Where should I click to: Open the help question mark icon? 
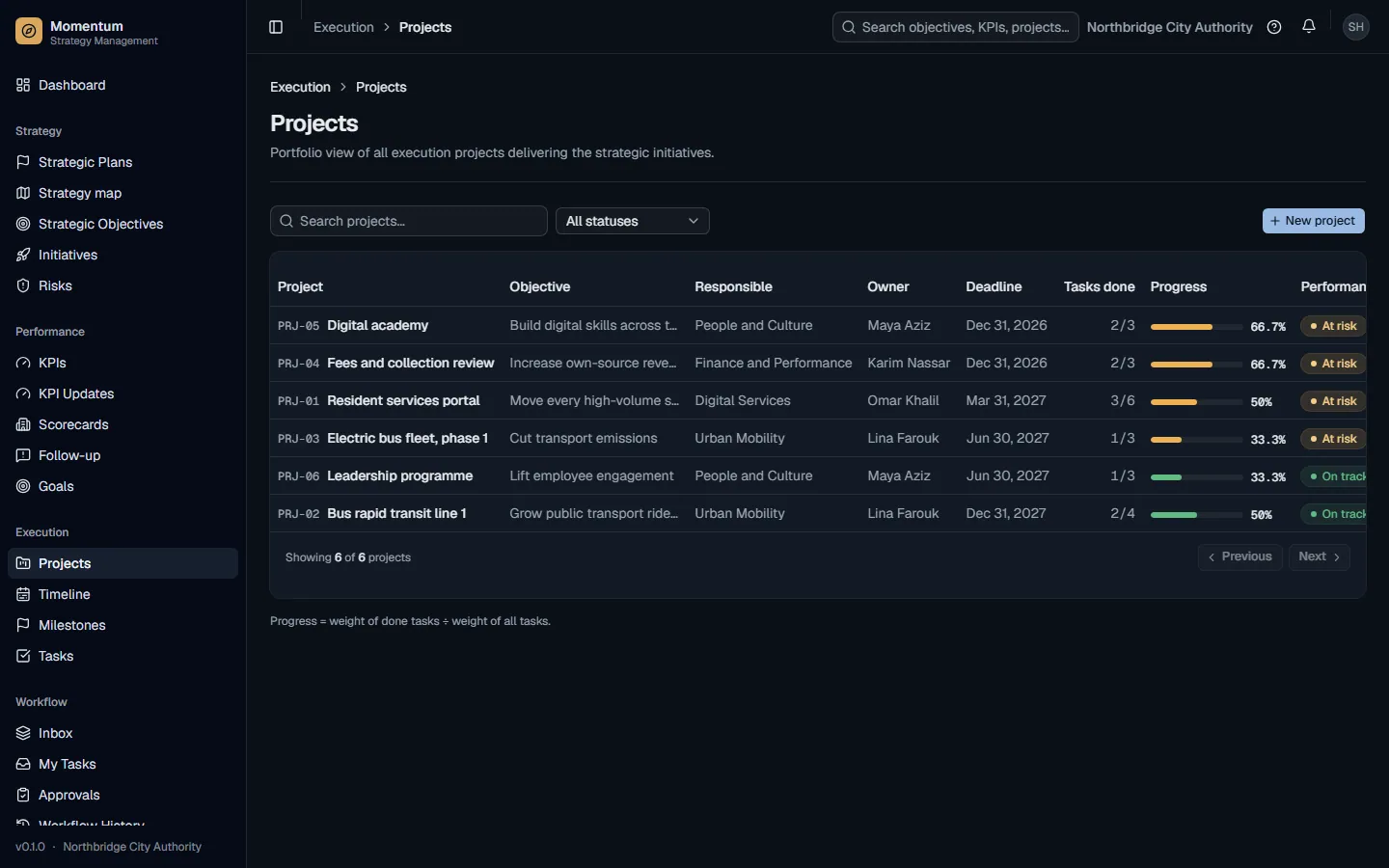click(x=1274, y=27)
